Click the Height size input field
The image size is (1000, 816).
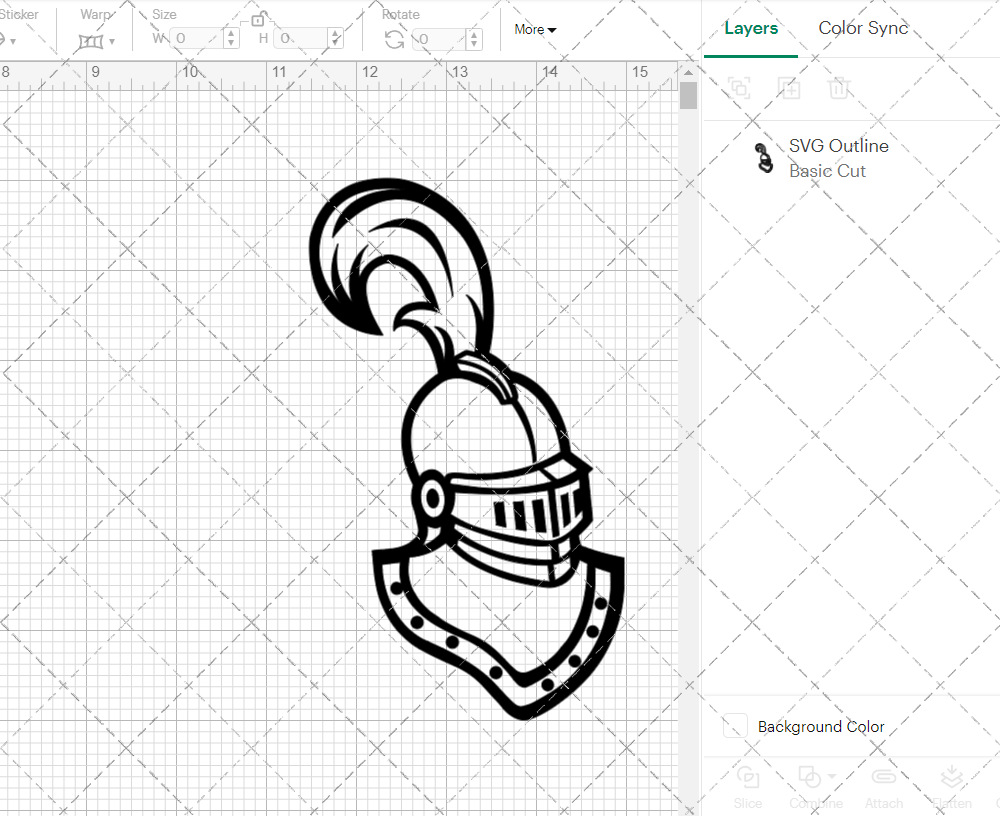(x=302, y=38)
